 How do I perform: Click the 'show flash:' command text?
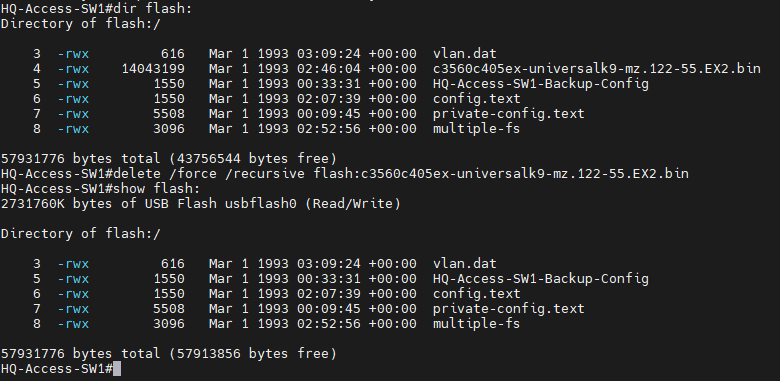pos(156,189)
